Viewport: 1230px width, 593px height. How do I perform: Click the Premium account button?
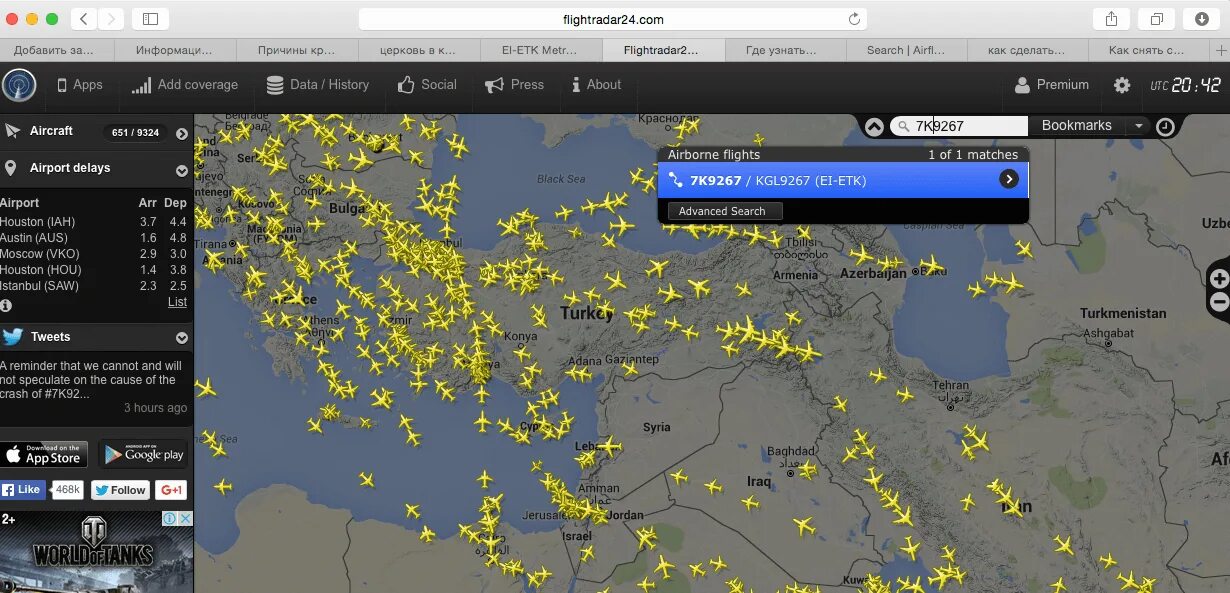(1052, 85)
